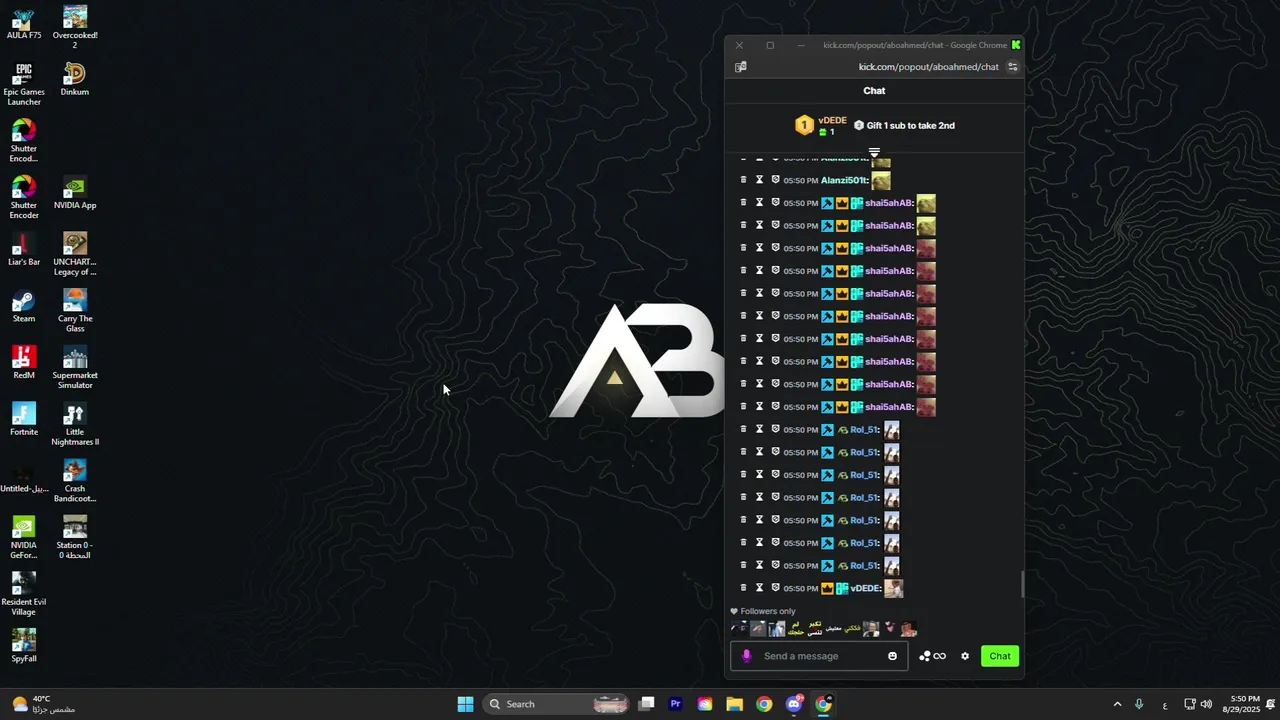Select the UNCHARTED Legacy desktop icon

(x=75, y=255)
